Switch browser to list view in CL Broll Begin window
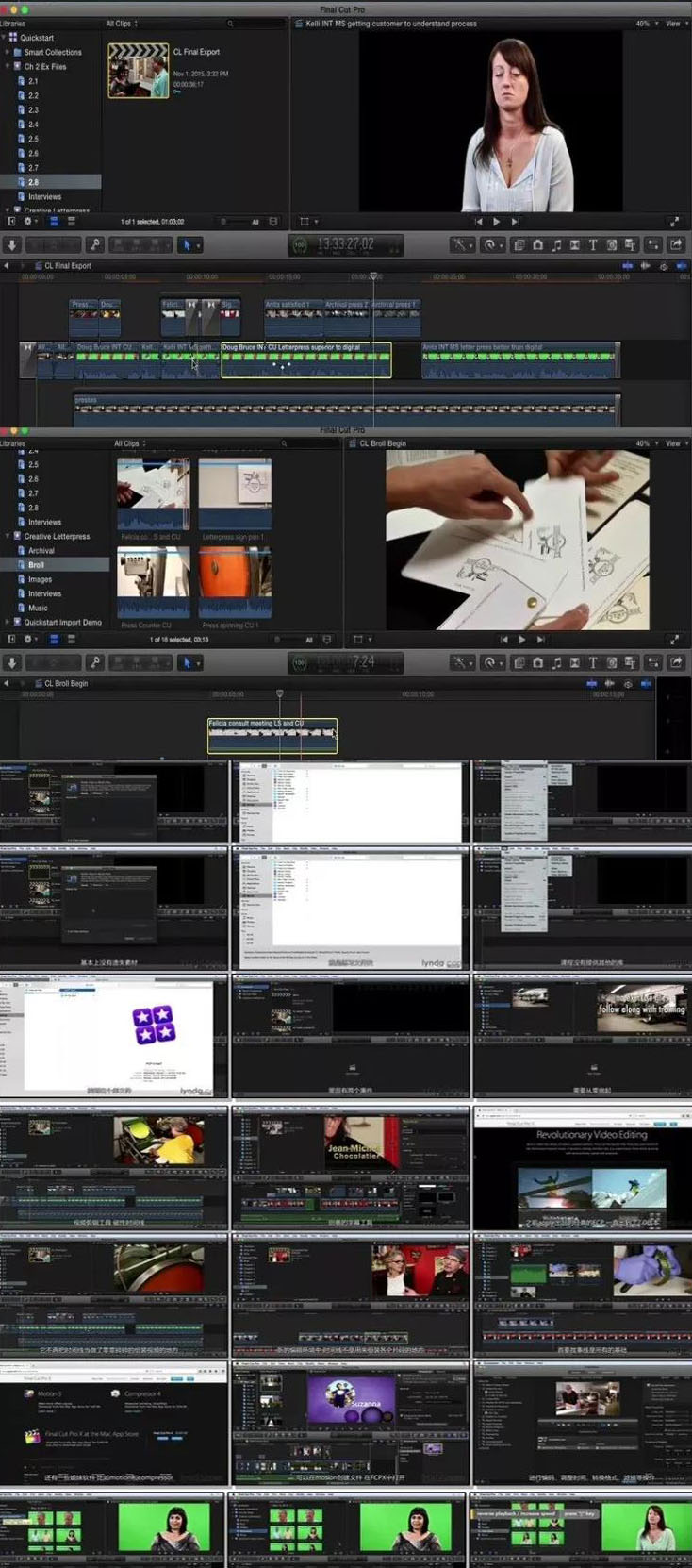Image resolution: width=692 pixels, height=1568 pixels. click(71, 640)
